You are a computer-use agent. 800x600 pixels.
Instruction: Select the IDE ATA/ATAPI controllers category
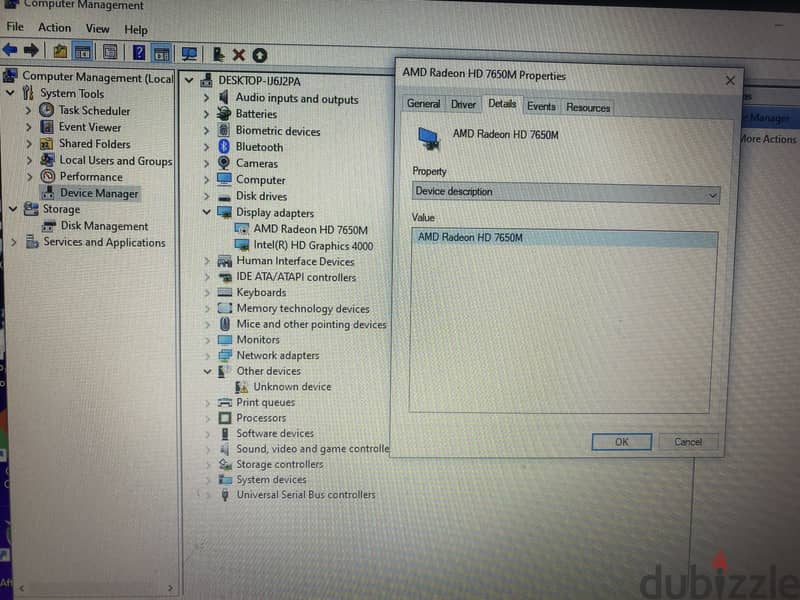[x=296, y=277]
